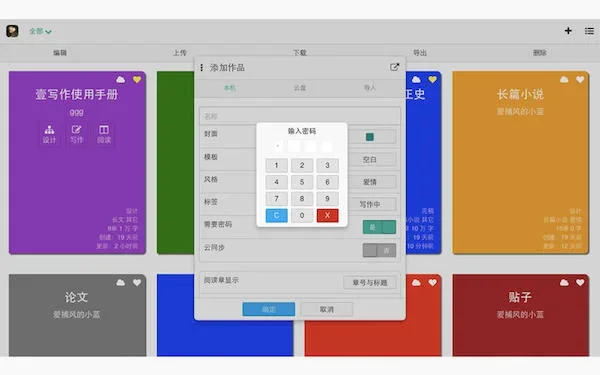Click the cloud icon on the 贴子 card
The height and width of the screenshot is (375, 600).
click(564, 282)
